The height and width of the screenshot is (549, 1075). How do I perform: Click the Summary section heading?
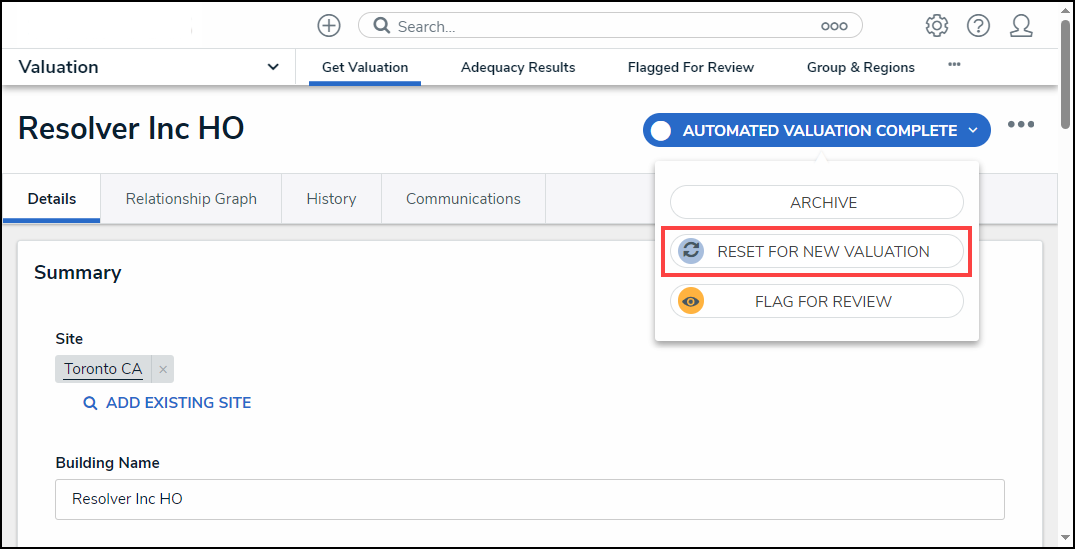coord(77,272)
